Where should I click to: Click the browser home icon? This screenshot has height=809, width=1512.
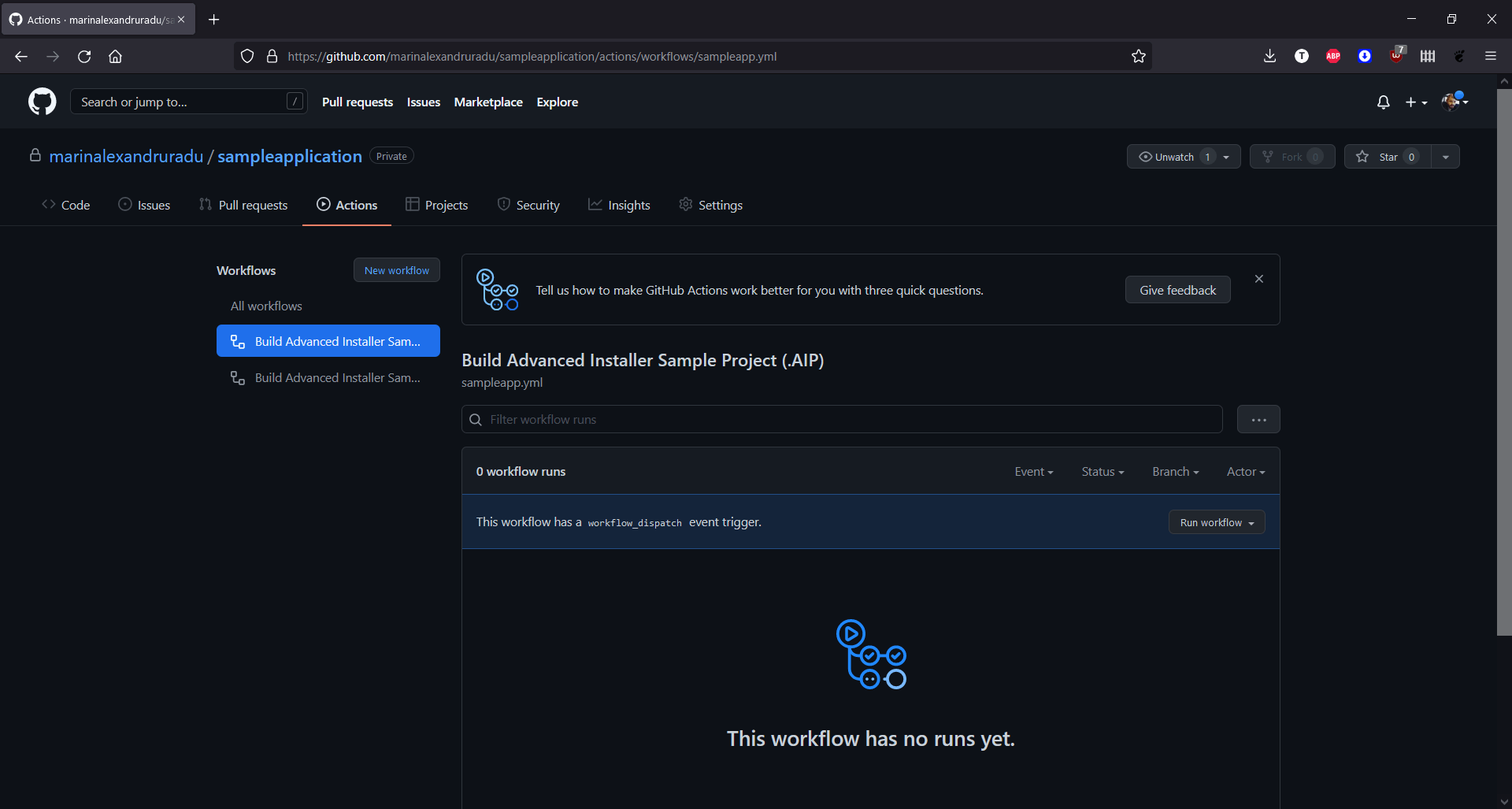(x=115, y=56)
